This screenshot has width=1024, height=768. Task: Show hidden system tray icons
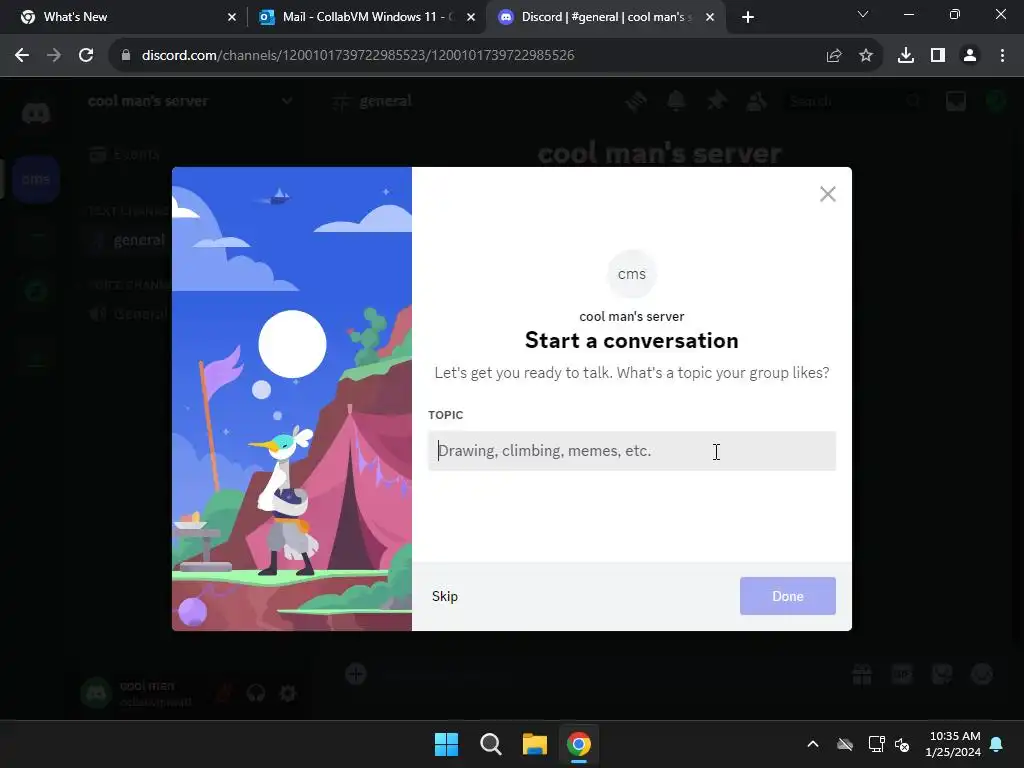[x=813, y=744]
